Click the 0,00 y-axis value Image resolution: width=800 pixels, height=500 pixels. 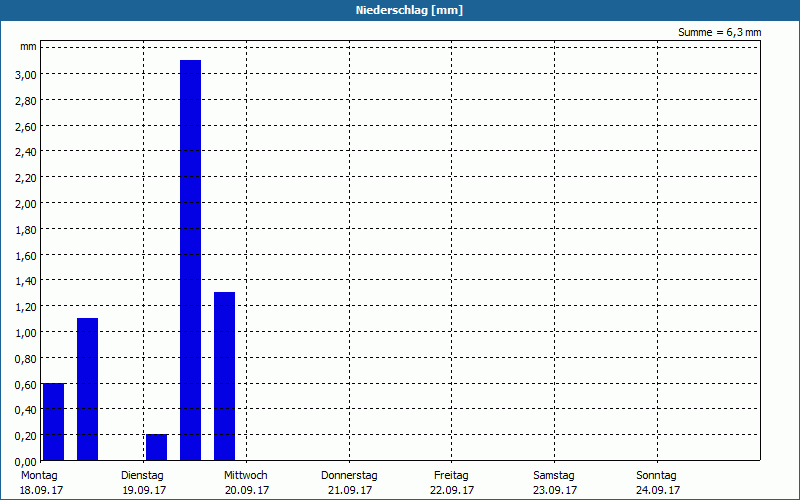(x=26, y=462)
